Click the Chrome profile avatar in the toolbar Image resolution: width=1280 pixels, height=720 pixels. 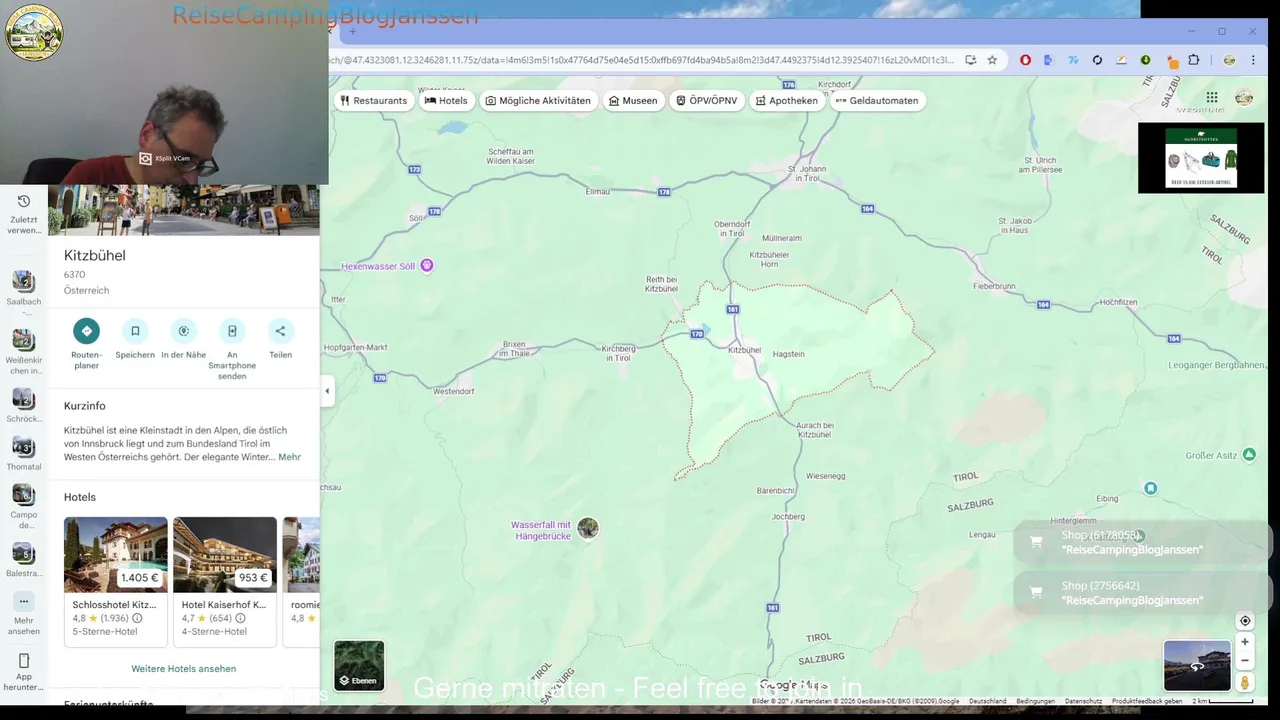click(x=1229, y=60)
